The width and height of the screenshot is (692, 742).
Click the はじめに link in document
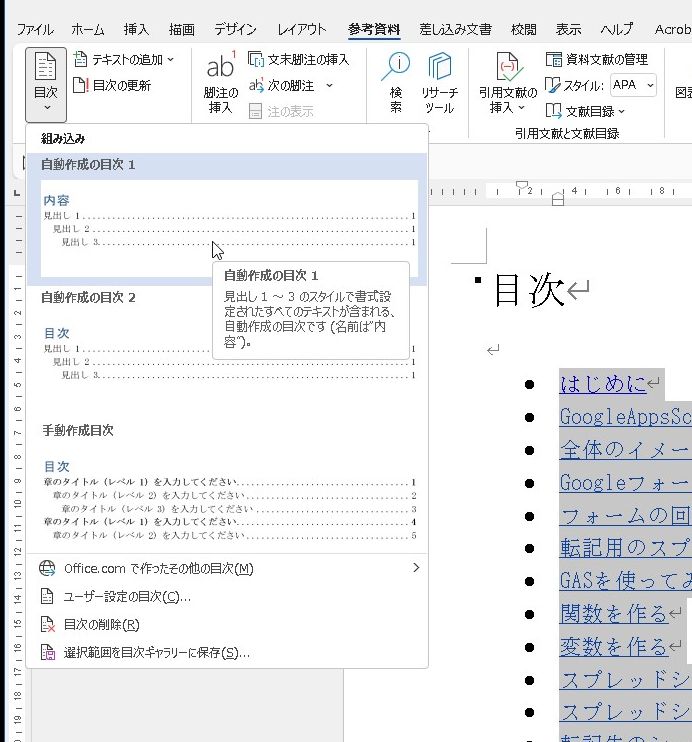pos(603,383)
